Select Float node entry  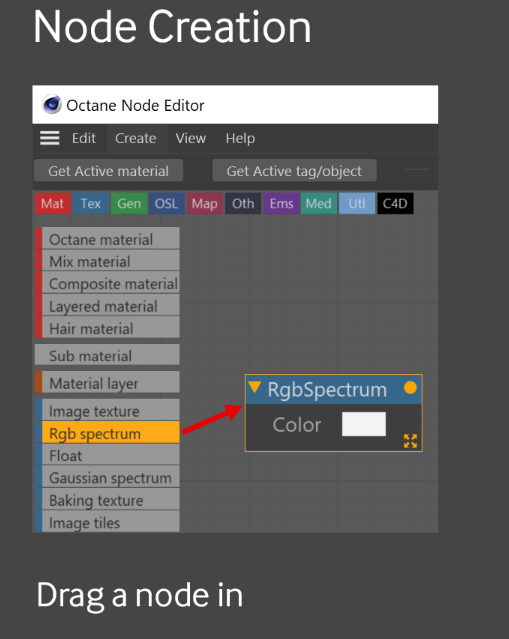[107, 455]
